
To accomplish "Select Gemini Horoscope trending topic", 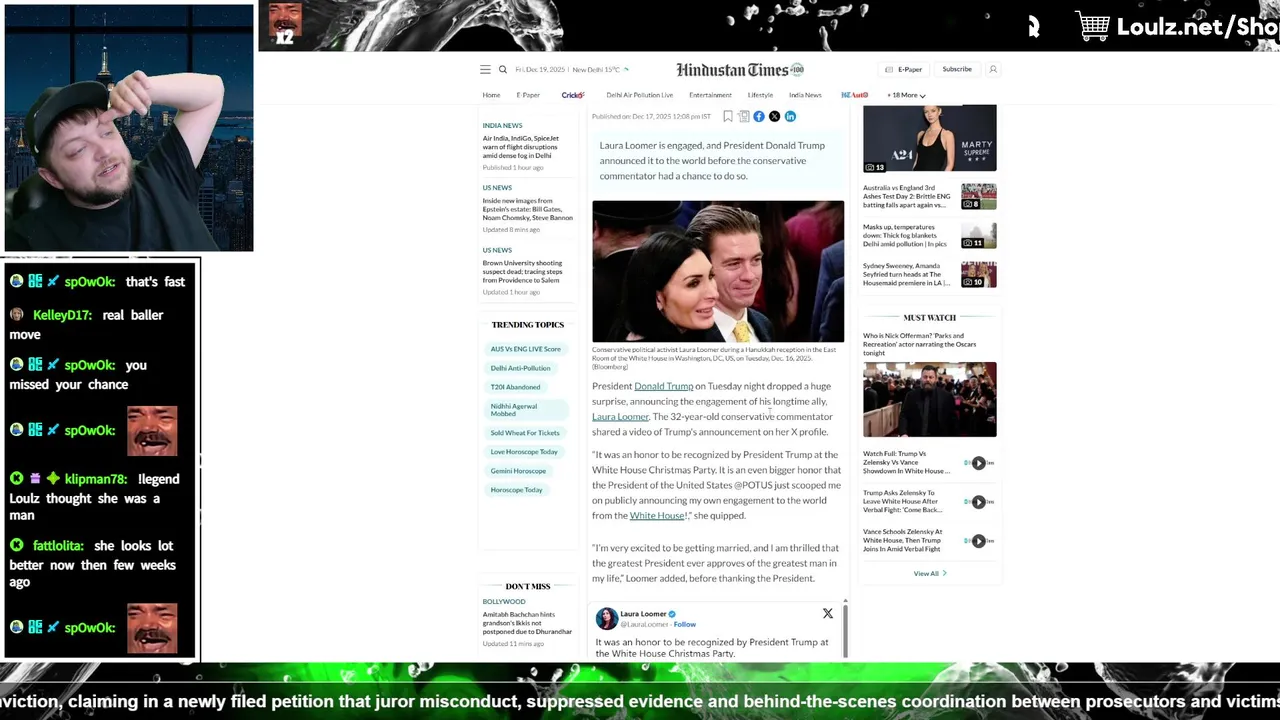I will tap(518, 471).
